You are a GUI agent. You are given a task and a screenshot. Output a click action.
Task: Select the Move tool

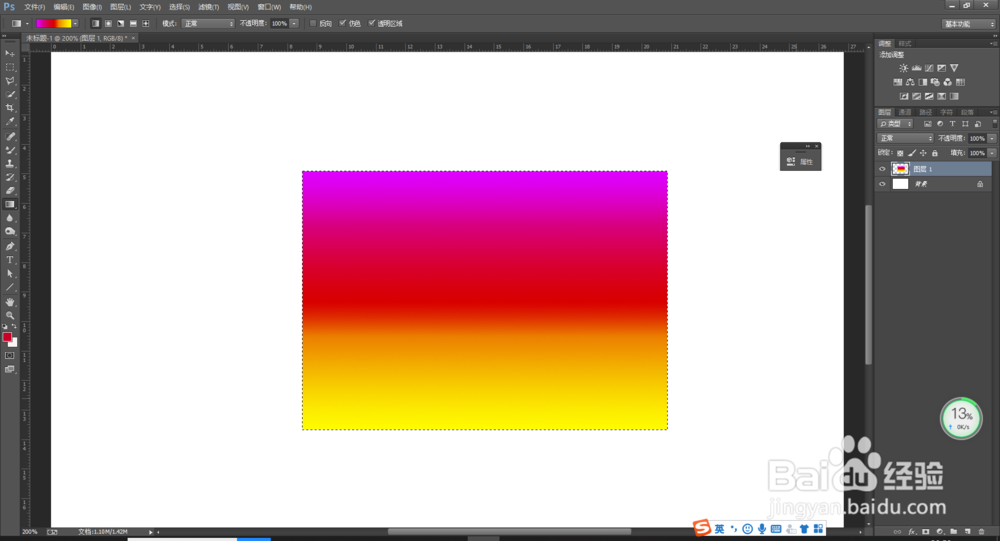click(x=10, y=53)
